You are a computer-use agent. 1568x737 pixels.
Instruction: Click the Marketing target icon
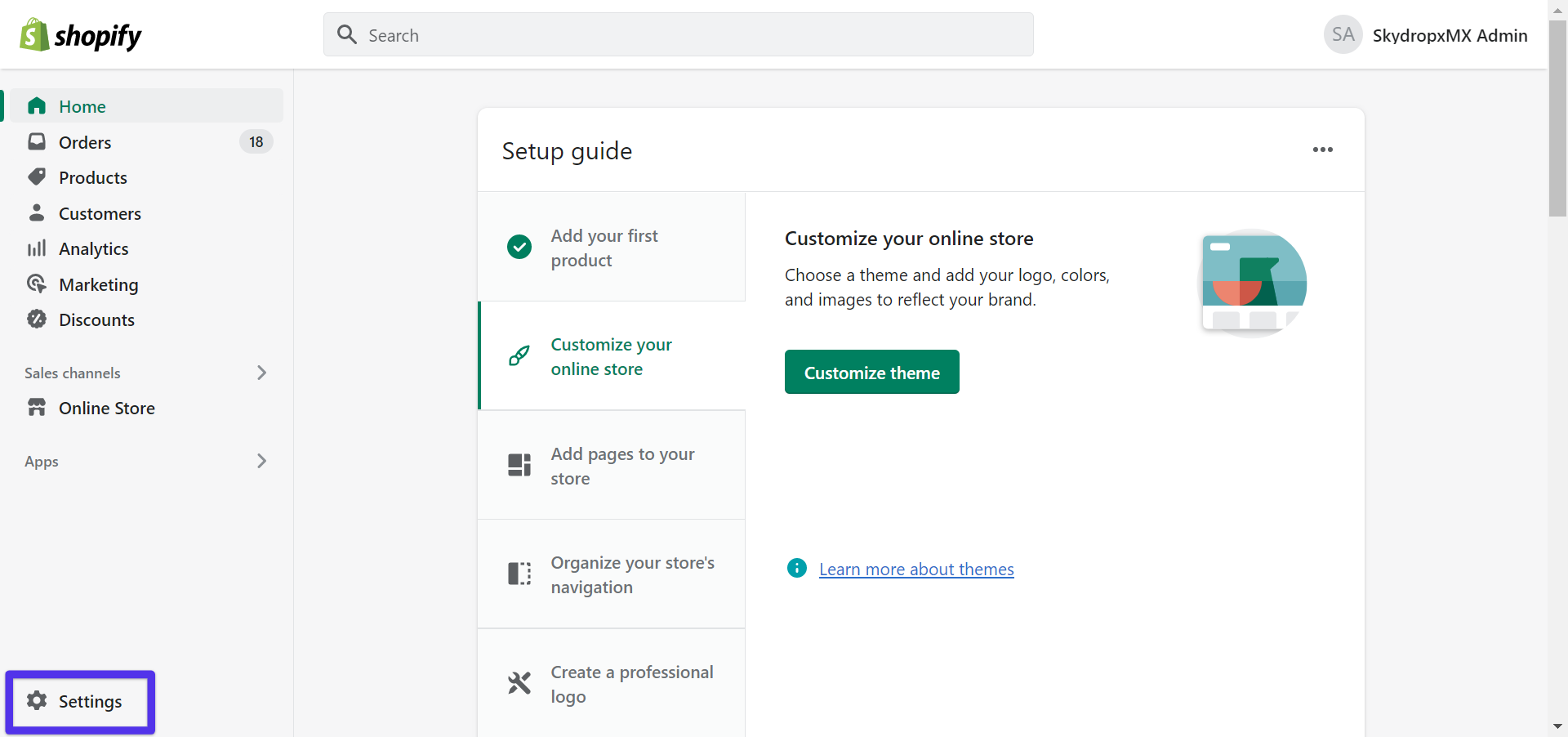click(37, 284)
